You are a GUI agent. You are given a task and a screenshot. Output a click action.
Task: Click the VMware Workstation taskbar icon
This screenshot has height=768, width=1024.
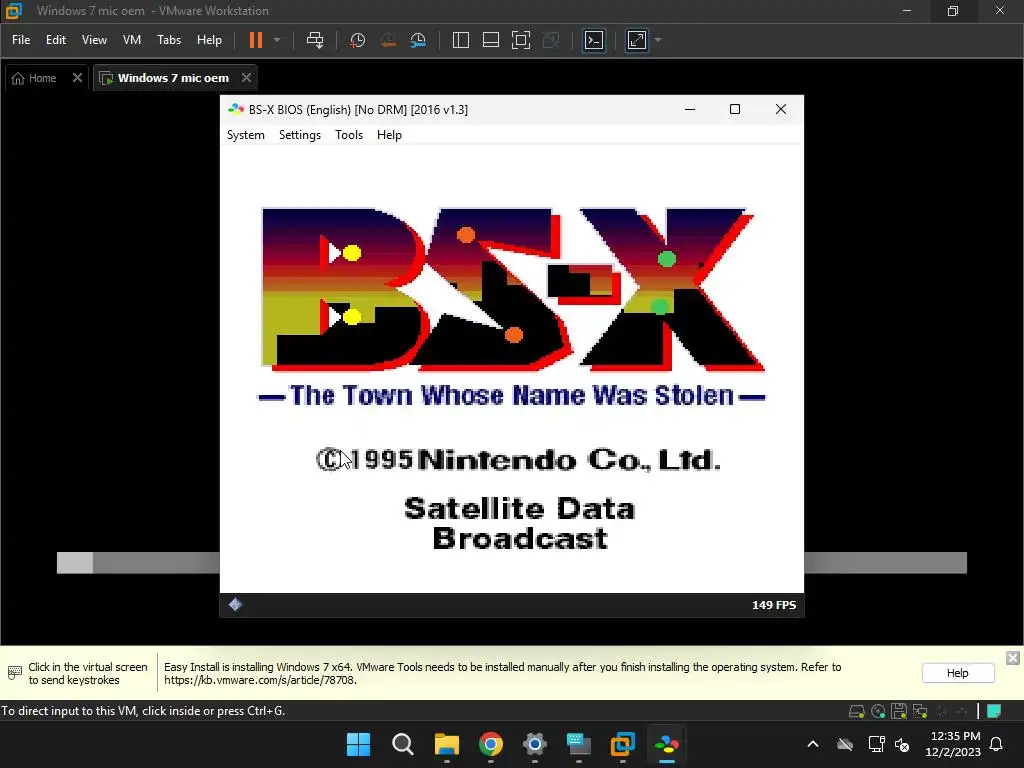click(x=622, y=744)
